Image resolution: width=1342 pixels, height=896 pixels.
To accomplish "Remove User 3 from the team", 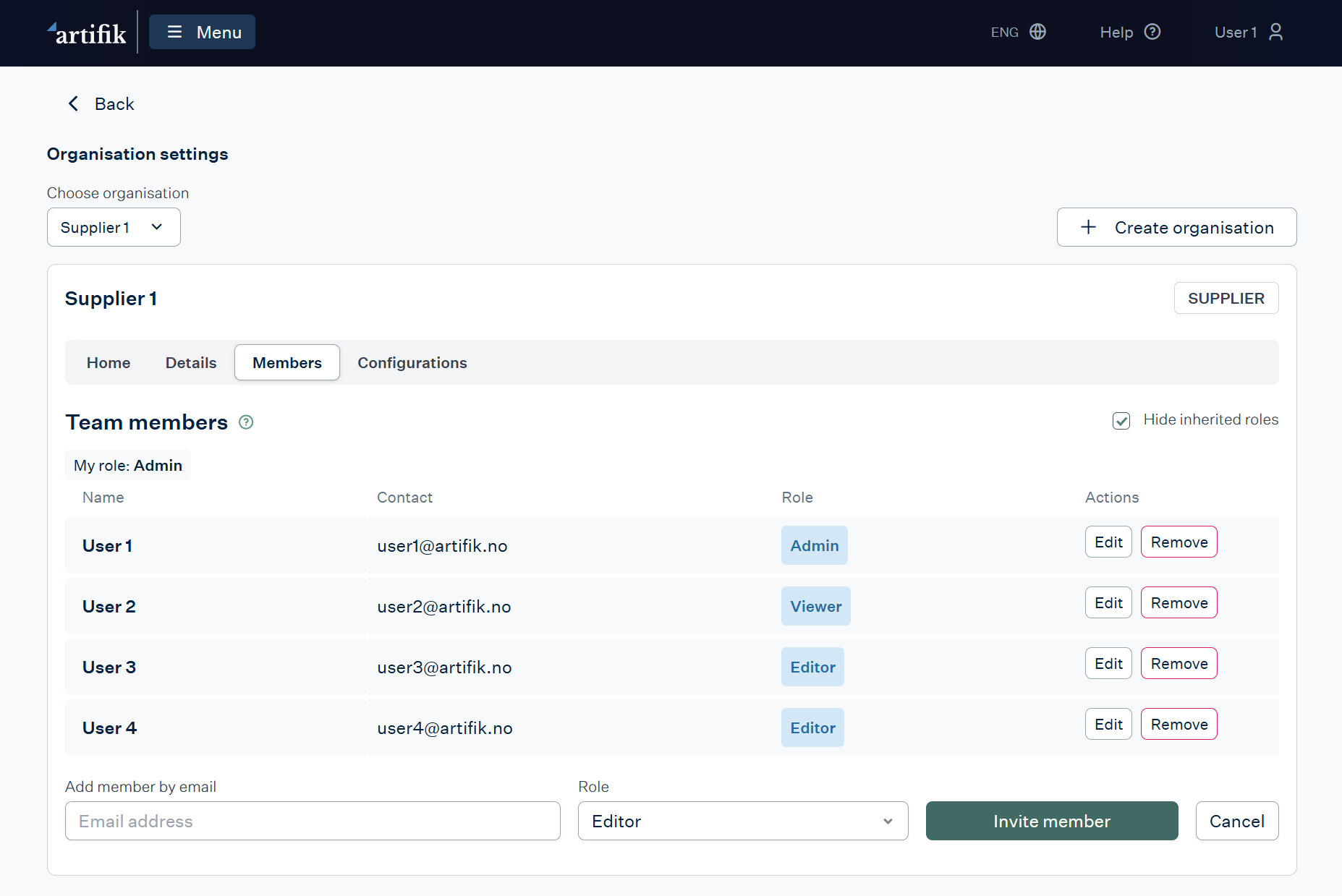I will 1179,663.
